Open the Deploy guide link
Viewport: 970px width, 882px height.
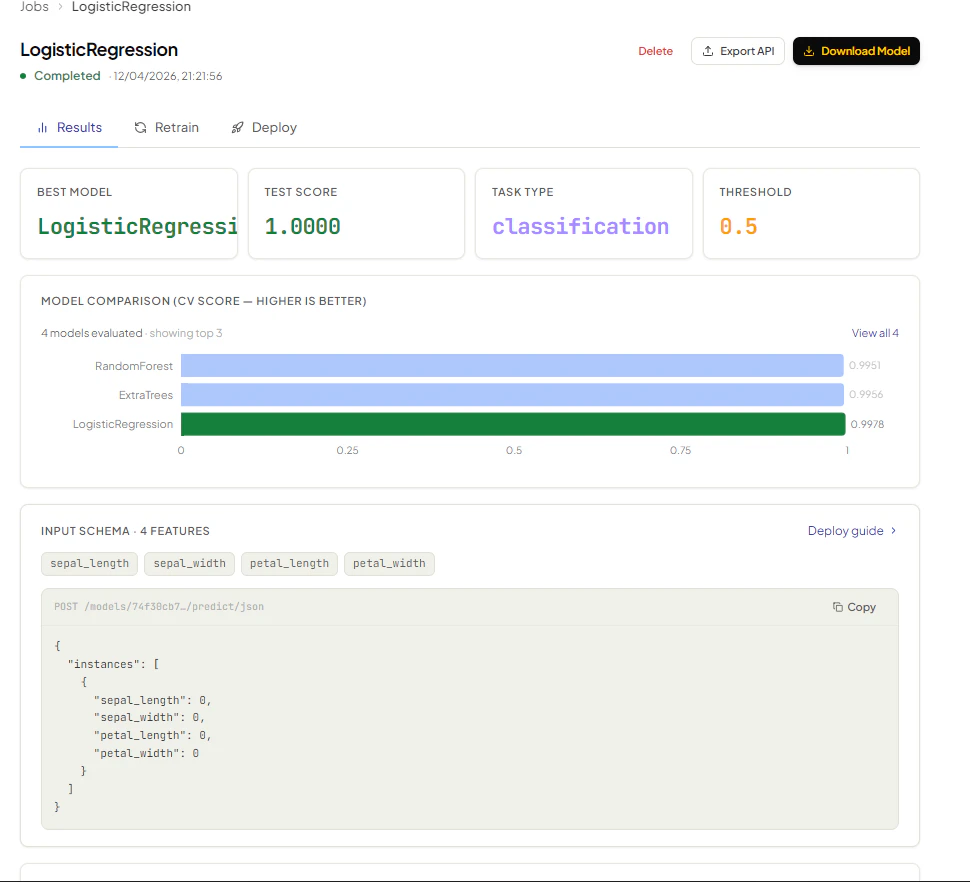(x=845, y=531)
